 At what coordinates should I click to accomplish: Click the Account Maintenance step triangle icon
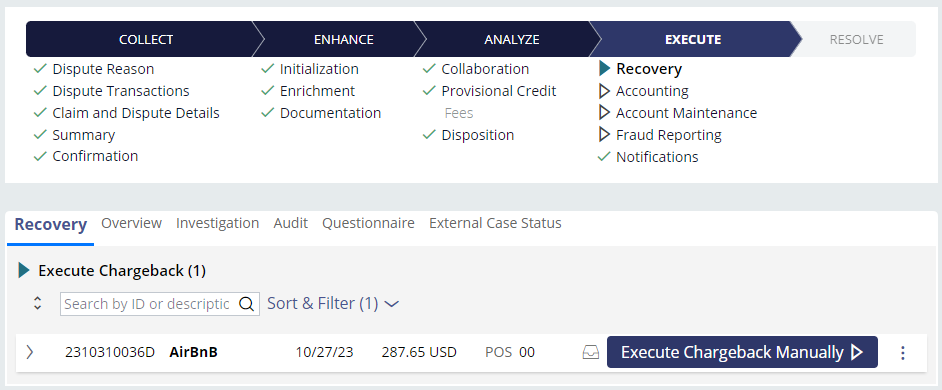(604, 113)
